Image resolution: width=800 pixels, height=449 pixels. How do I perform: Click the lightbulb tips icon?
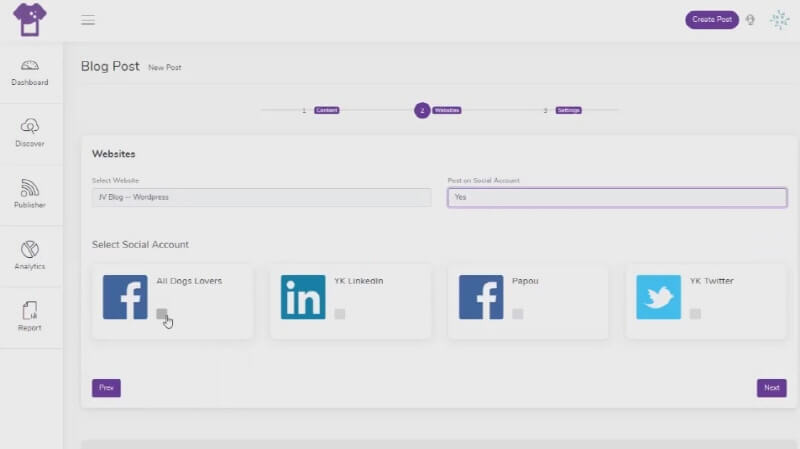pos(750,20)
